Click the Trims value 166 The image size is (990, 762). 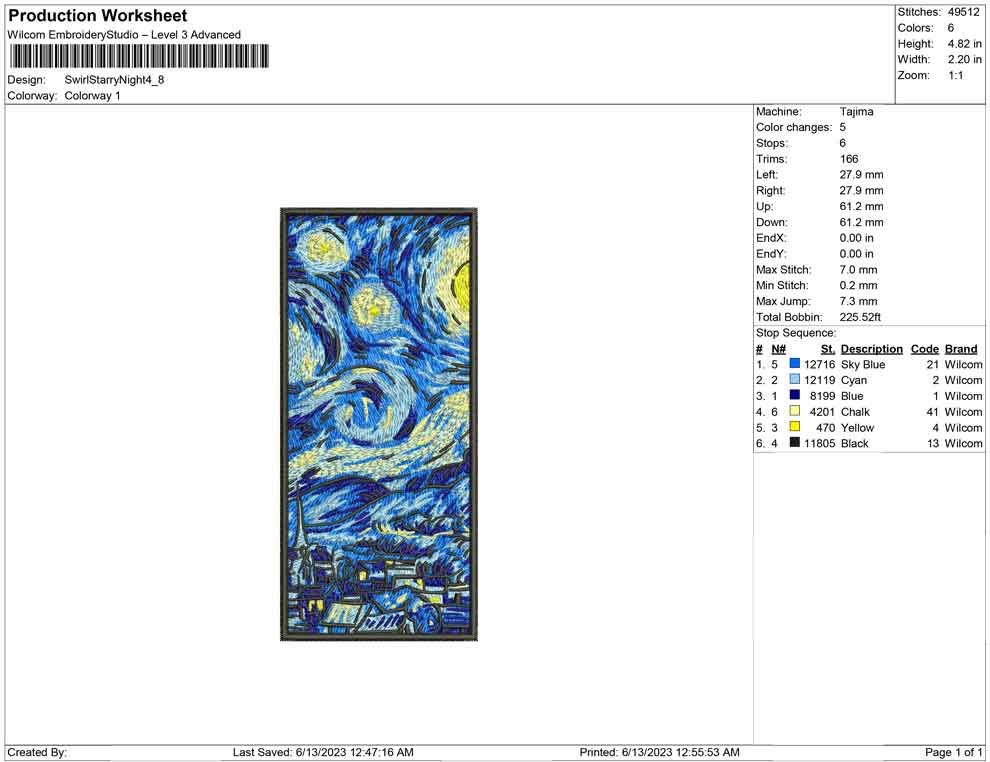849,159
